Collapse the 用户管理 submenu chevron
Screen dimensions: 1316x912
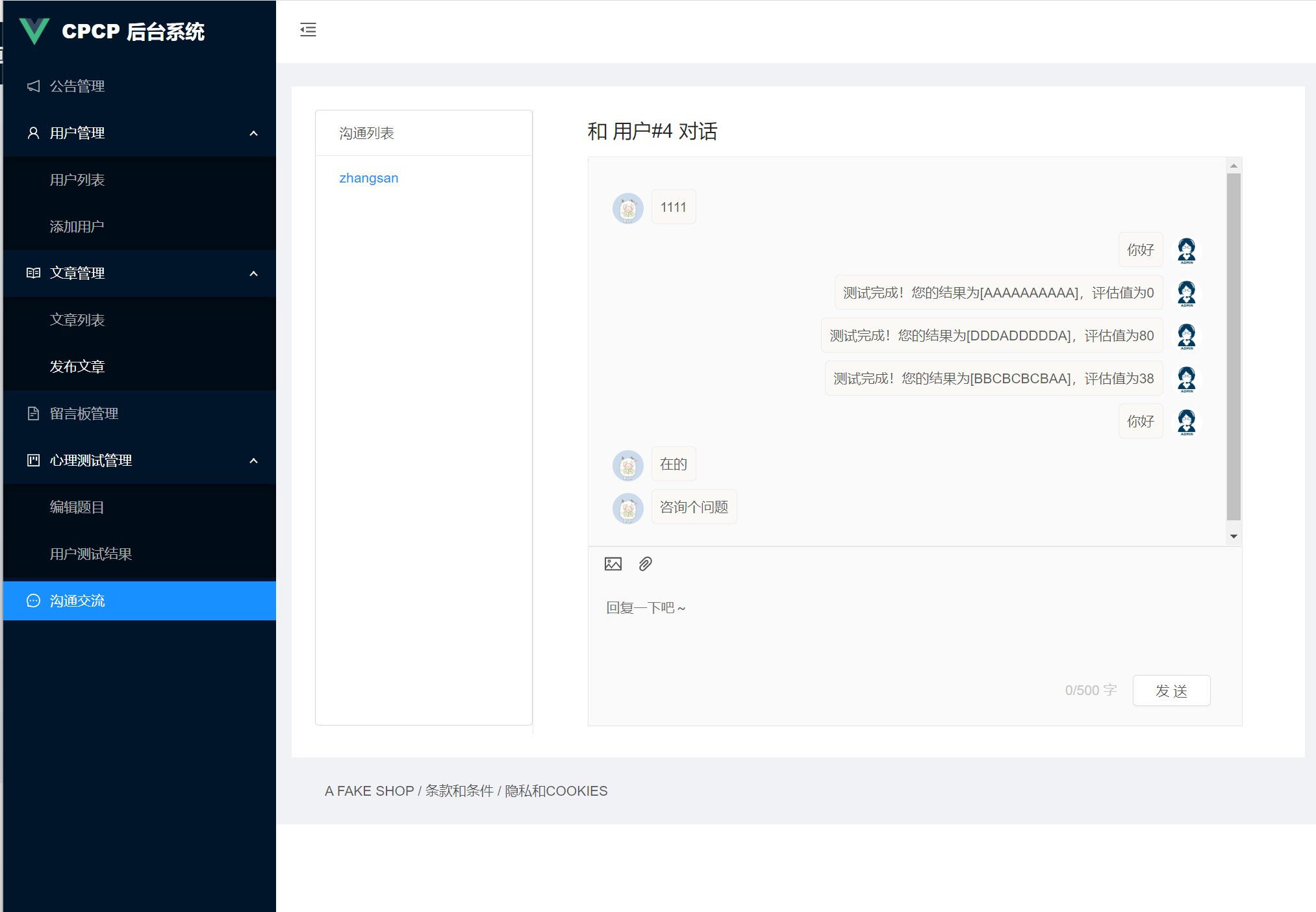point(253,133)
